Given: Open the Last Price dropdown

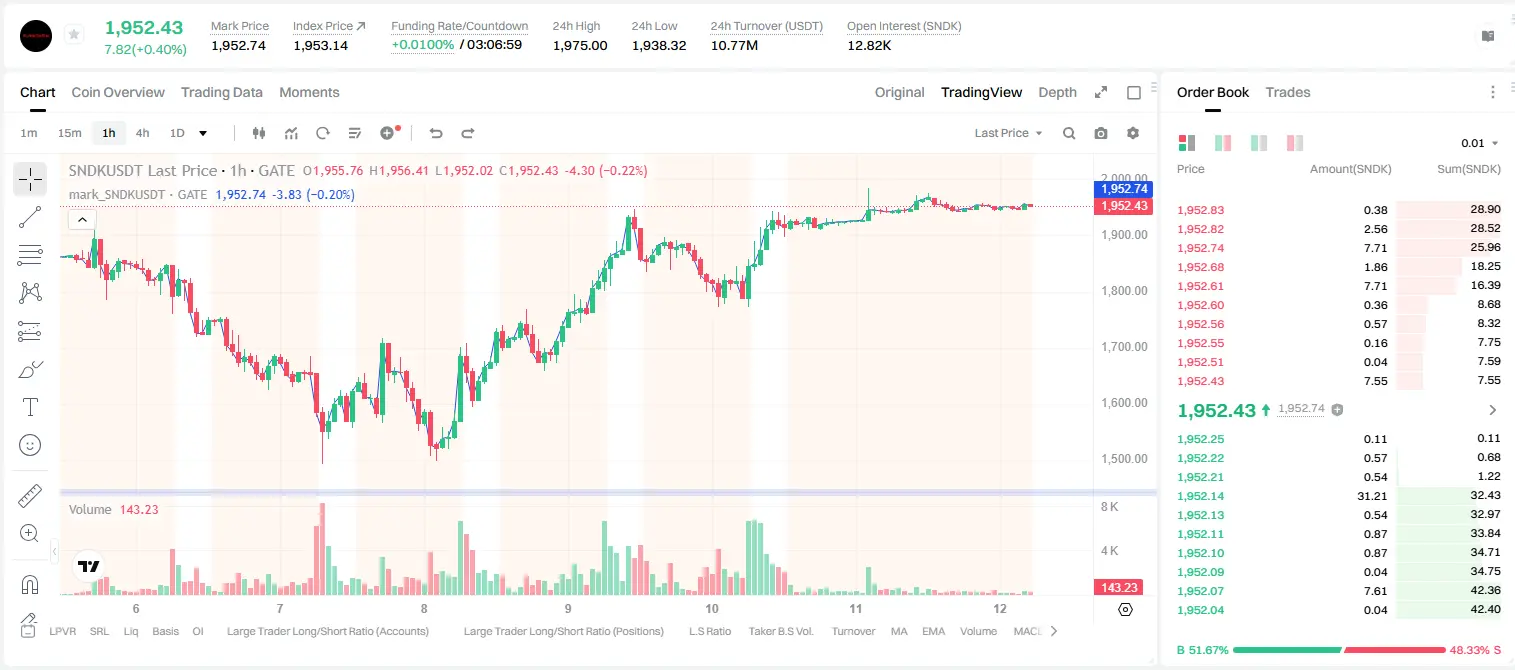Looking at the screenshot, I should (x=1008, y=133).
